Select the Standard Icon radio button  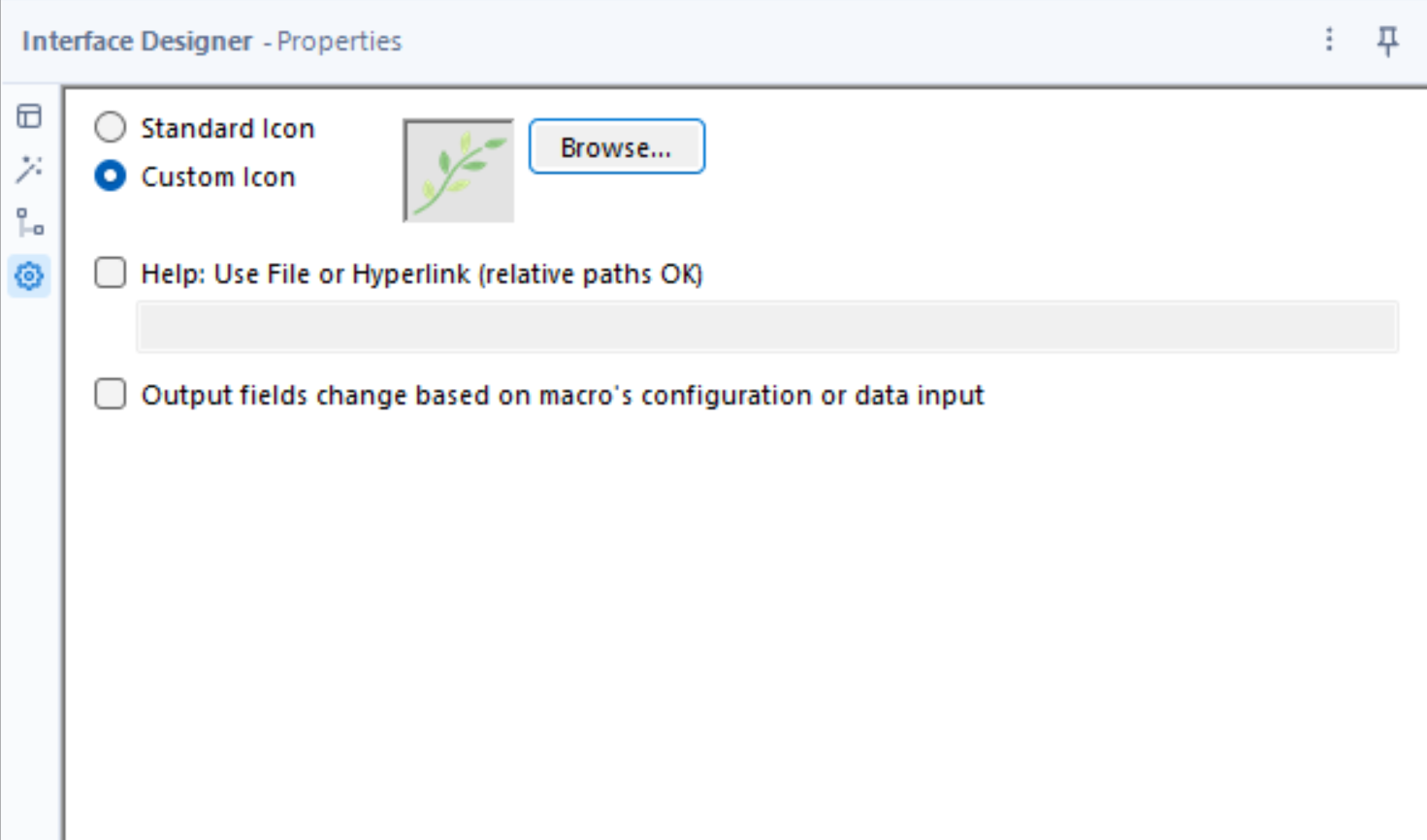click(111, 128)
